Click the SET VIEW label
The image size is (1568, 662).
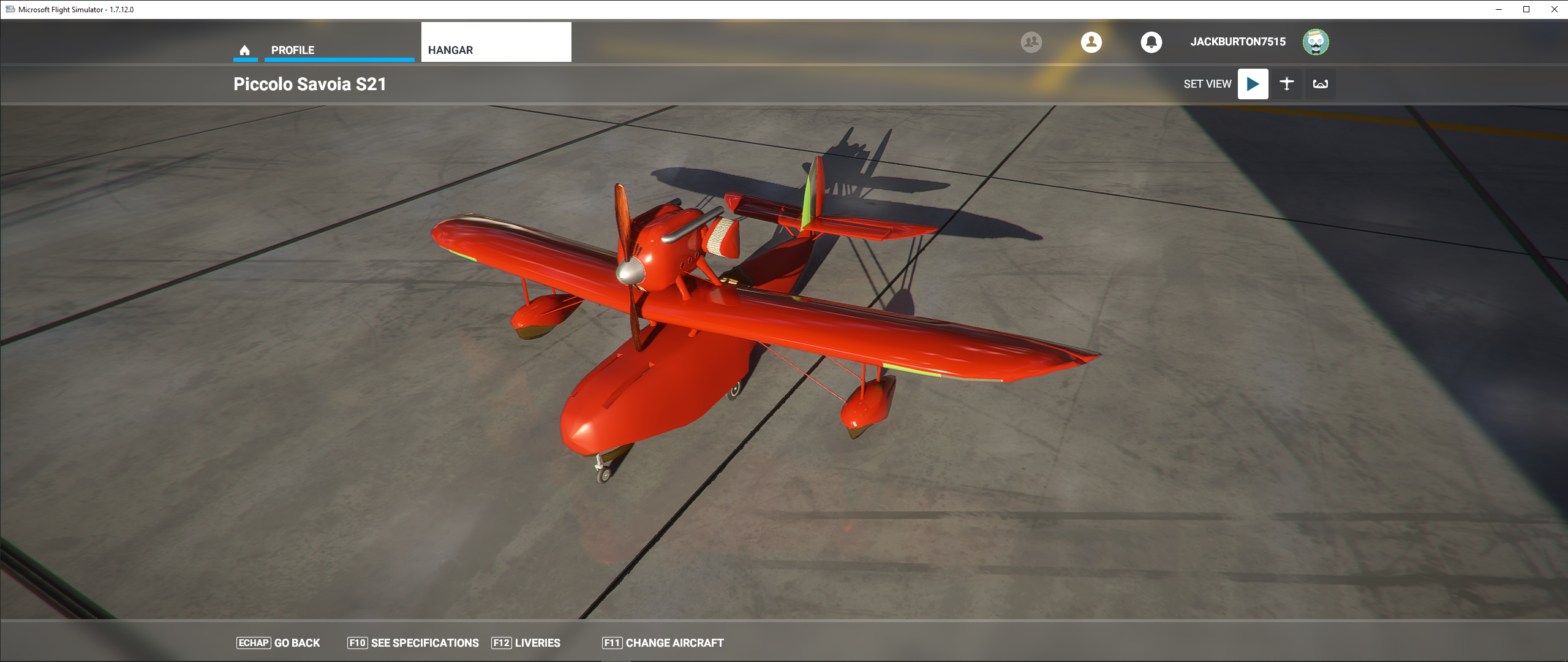coord(1207,84)
